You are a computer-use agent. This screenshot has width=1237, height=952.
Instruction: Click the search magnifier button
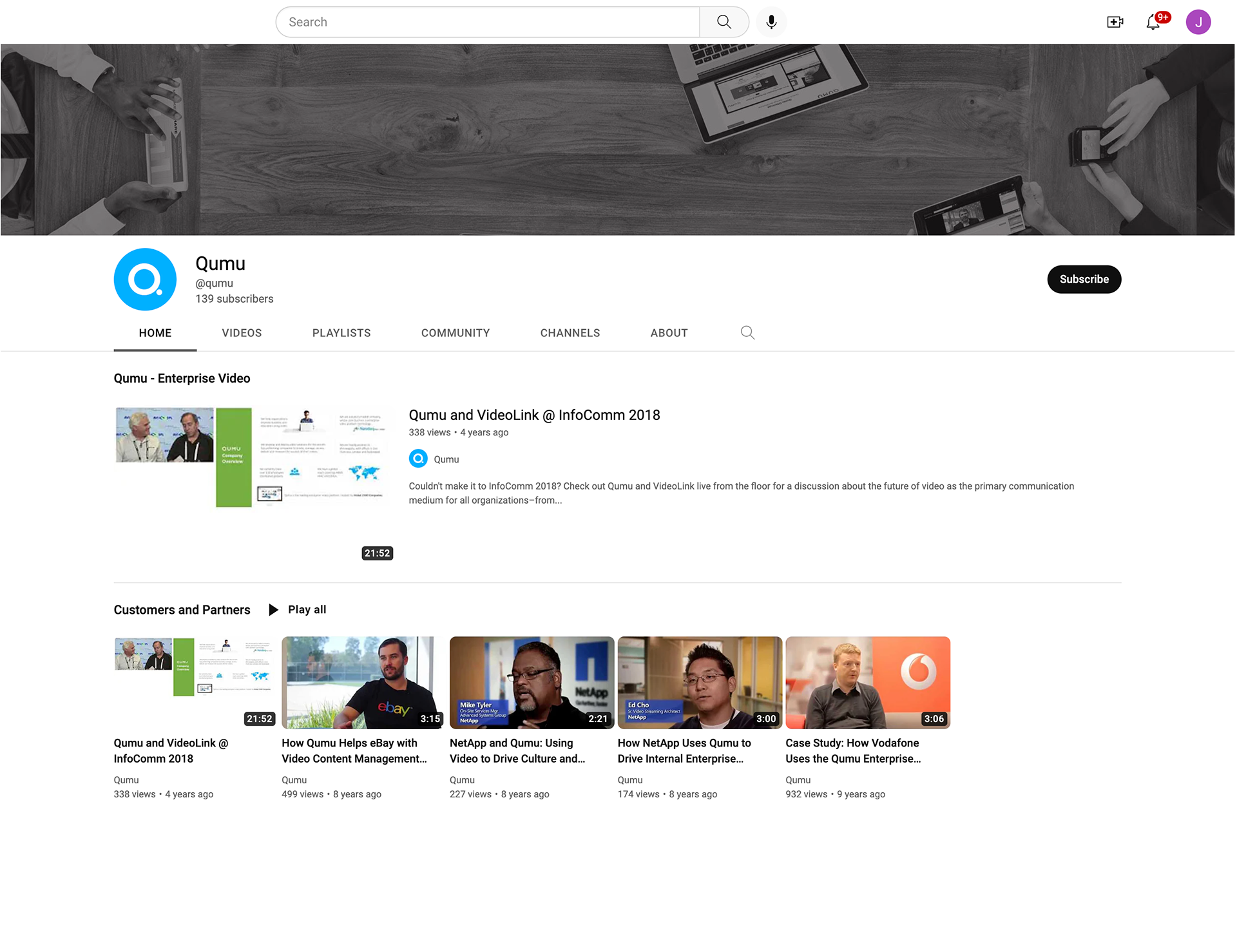[x=724, y=22]
